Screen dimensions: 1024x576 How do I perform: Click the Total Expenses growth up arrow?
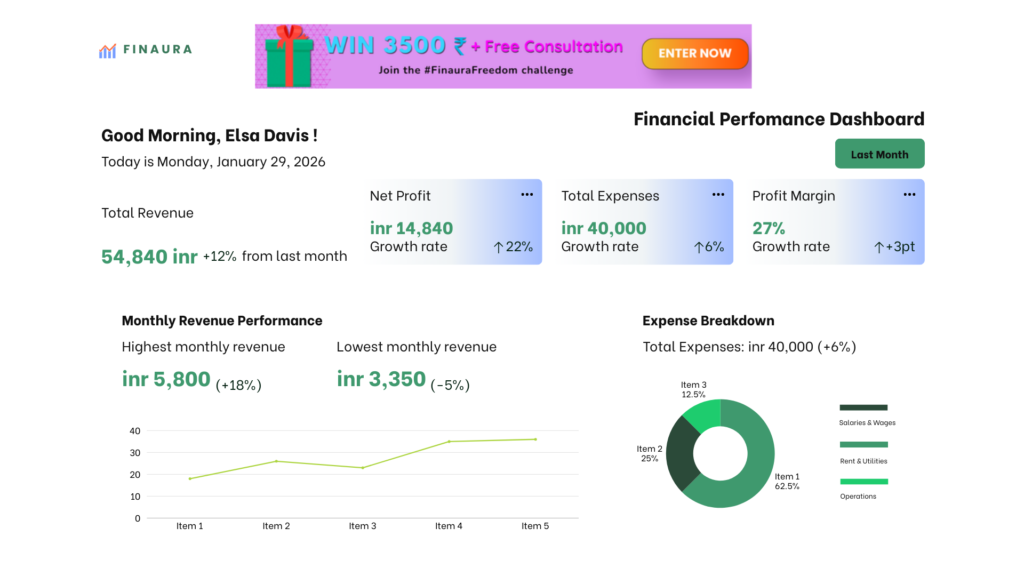pos(698,247)
